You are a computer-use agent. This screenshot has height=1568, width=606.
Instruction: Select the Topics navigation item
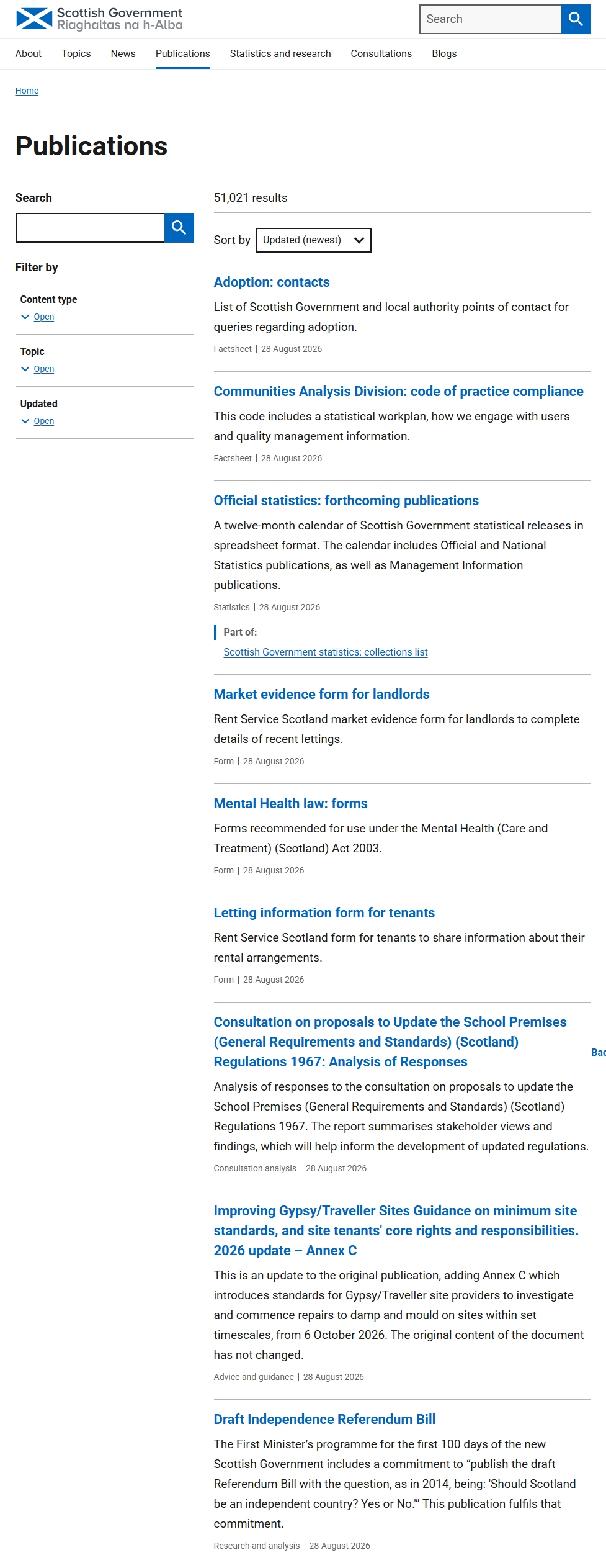[x=76, y=54]
